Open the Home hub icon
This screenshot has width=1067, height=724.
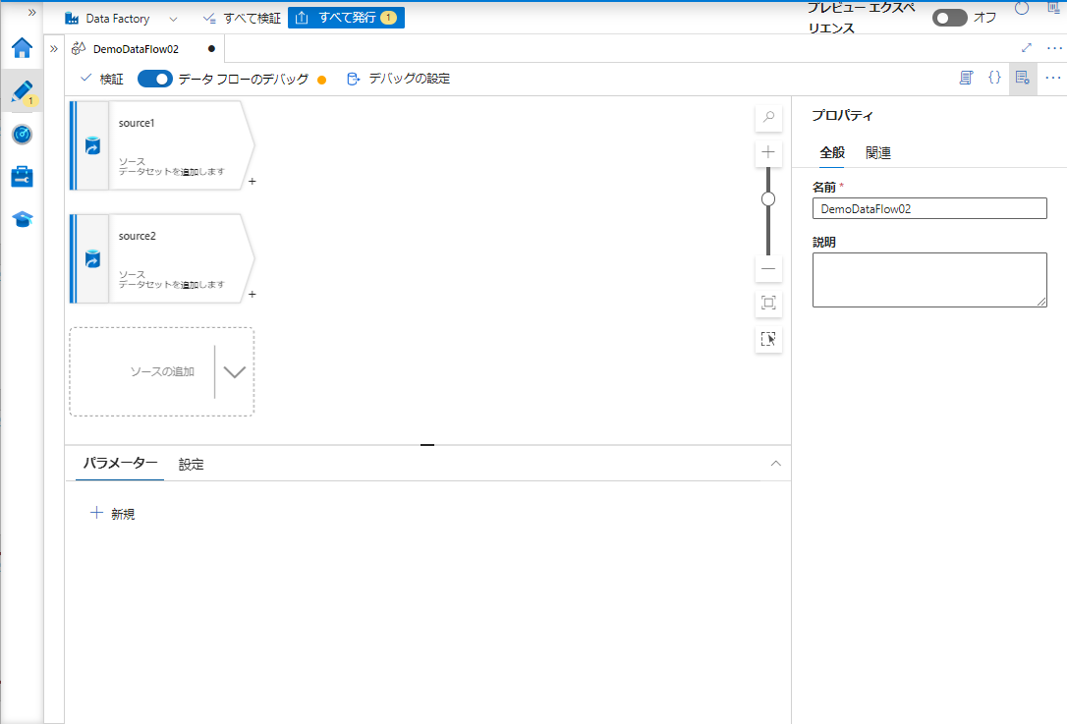(x=22, y=48)
